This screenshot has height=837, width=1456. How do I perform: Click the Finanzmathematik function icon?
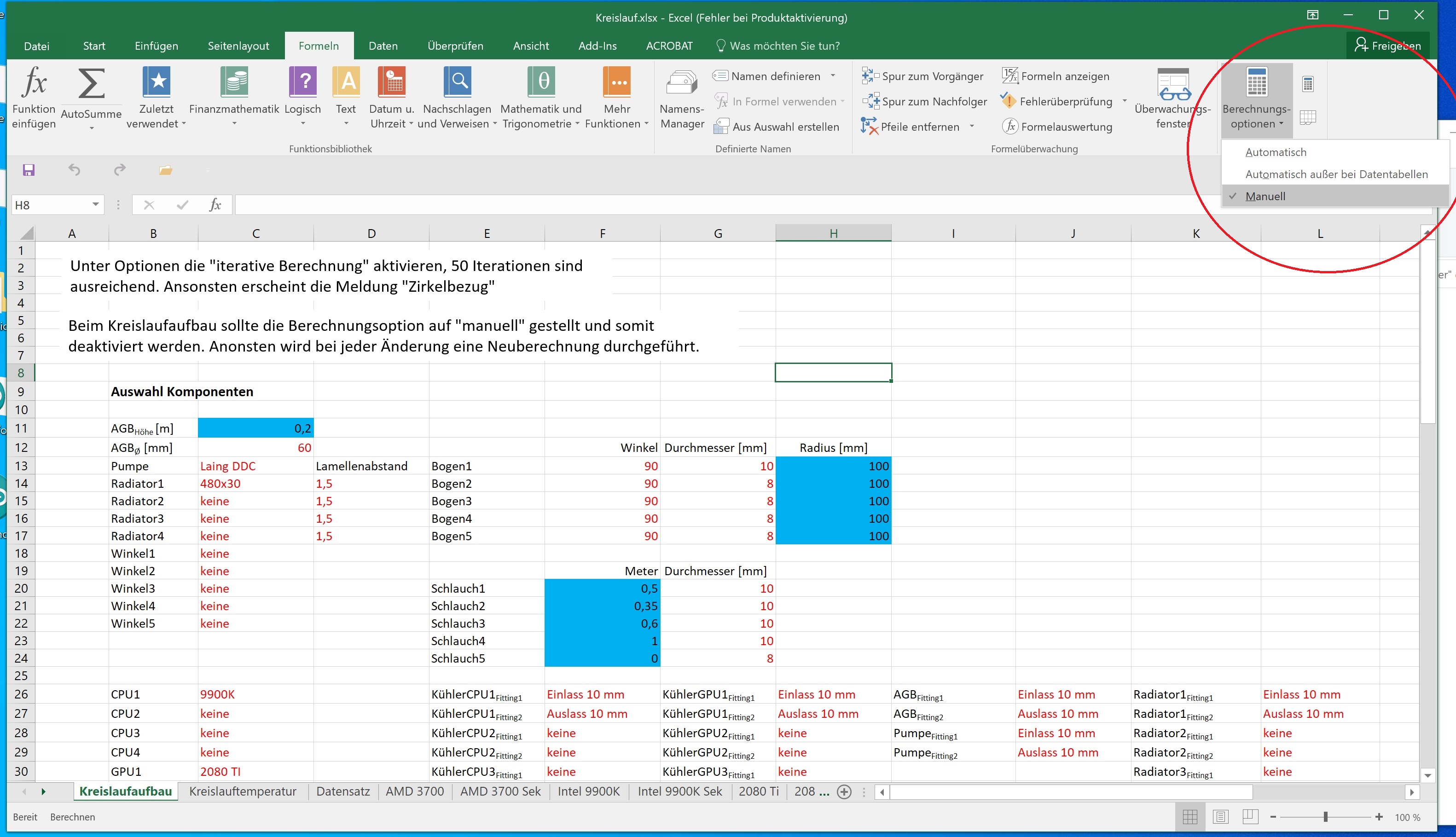(233, 83)
